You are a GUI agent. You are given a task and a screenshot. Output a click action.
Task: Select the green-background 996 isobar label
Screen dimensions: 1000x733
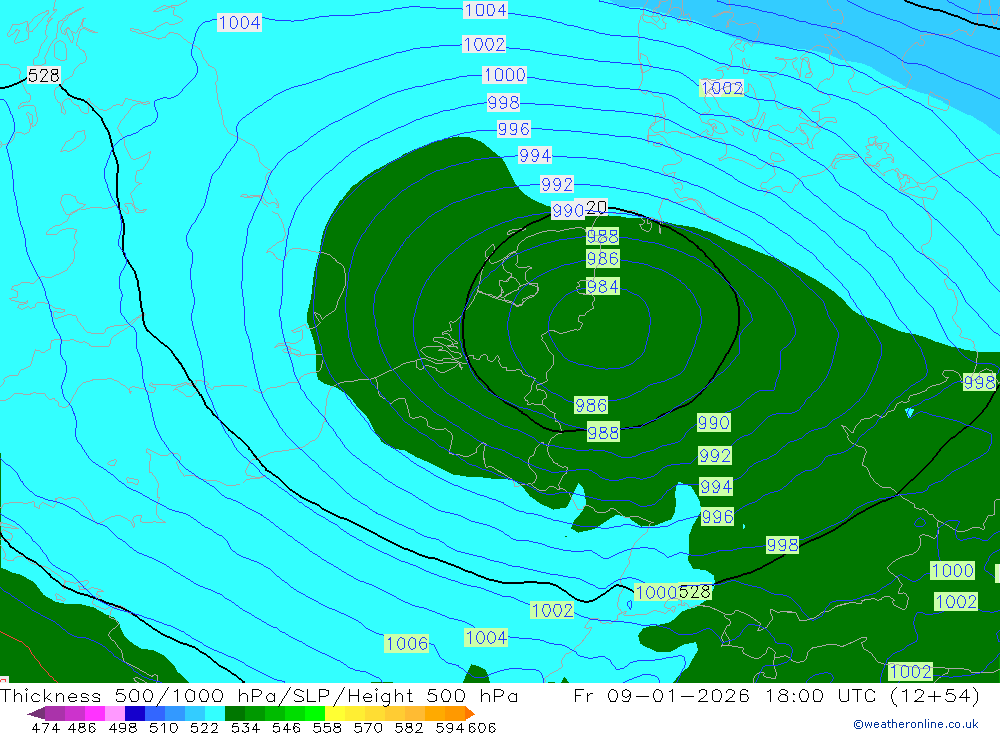tap(717, 516)
